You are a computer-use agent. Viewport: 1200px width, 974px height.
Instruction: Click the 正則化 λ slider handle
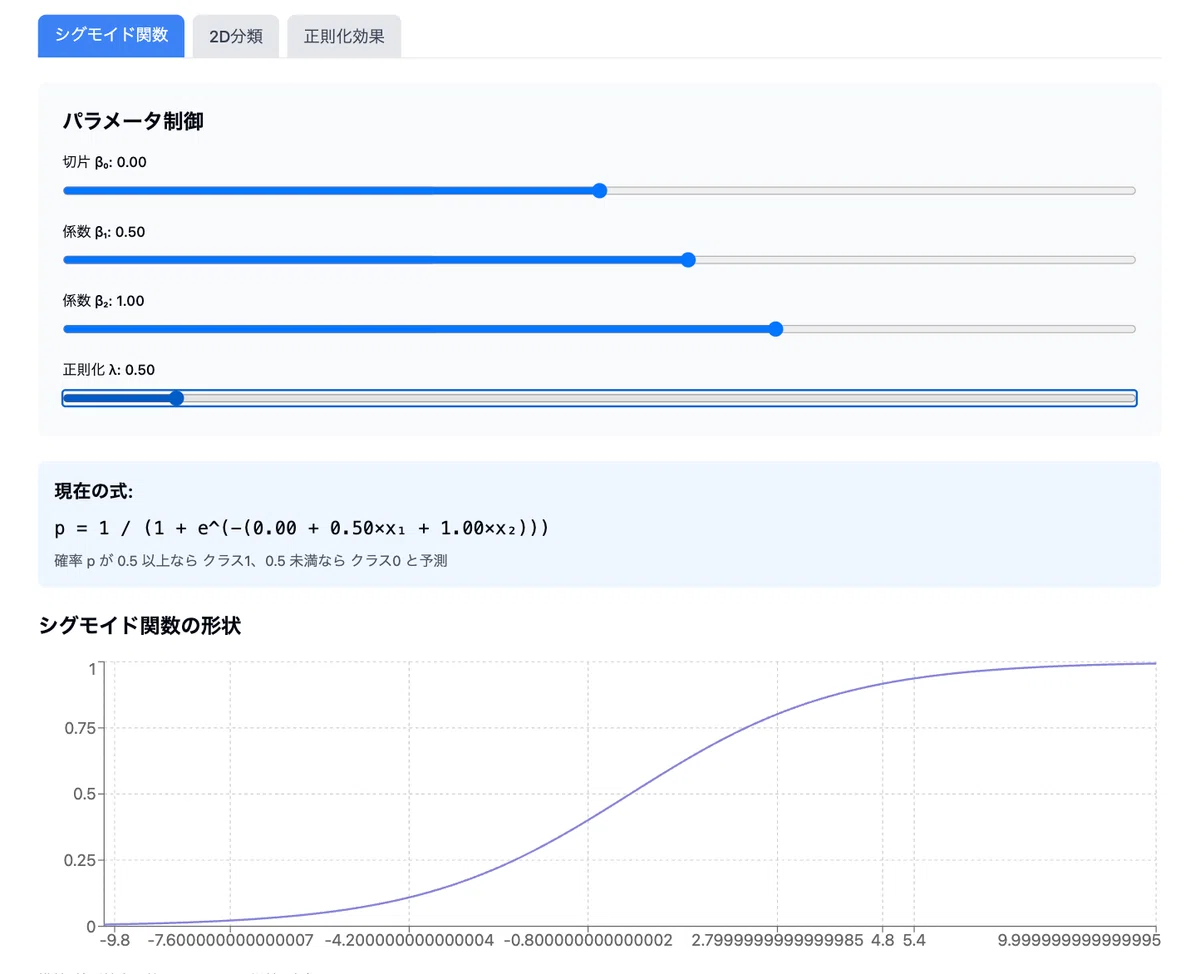click(176, 398)
